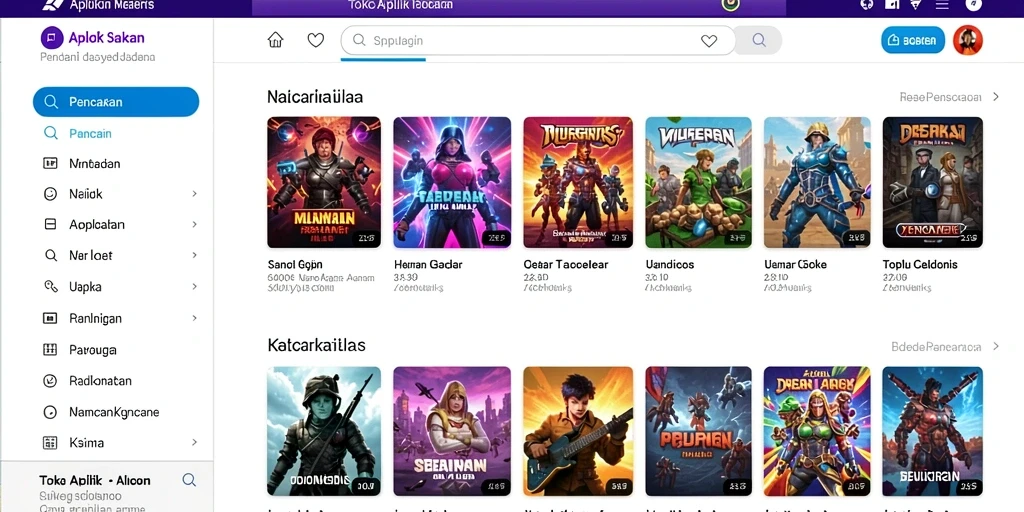1024x512 pixels.
Task: Click the NamcanKgncane circle icon
Action: pos(50,412)
